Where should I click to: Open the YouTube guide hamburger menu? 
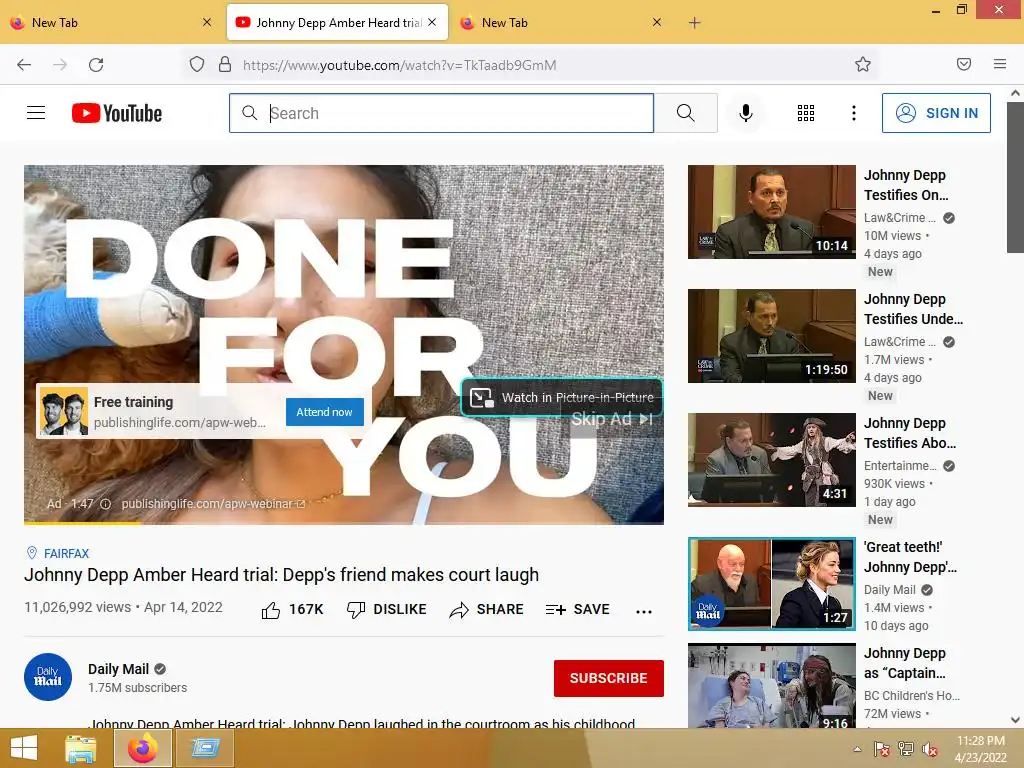(x=36, y=113)
